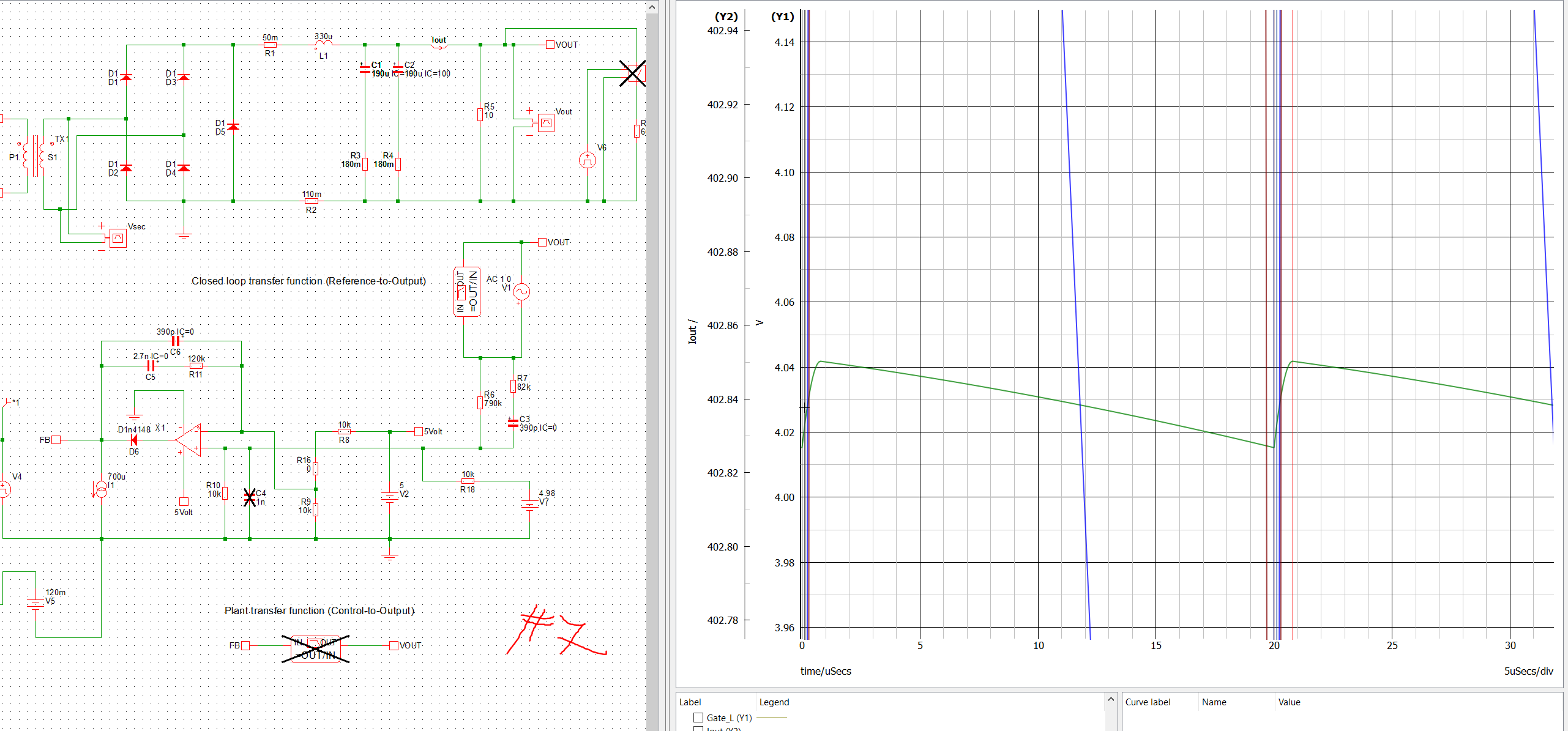Select the Bode plot probe beside V1
Screen dimensions: 1568x731
click(x=466, y=292)
